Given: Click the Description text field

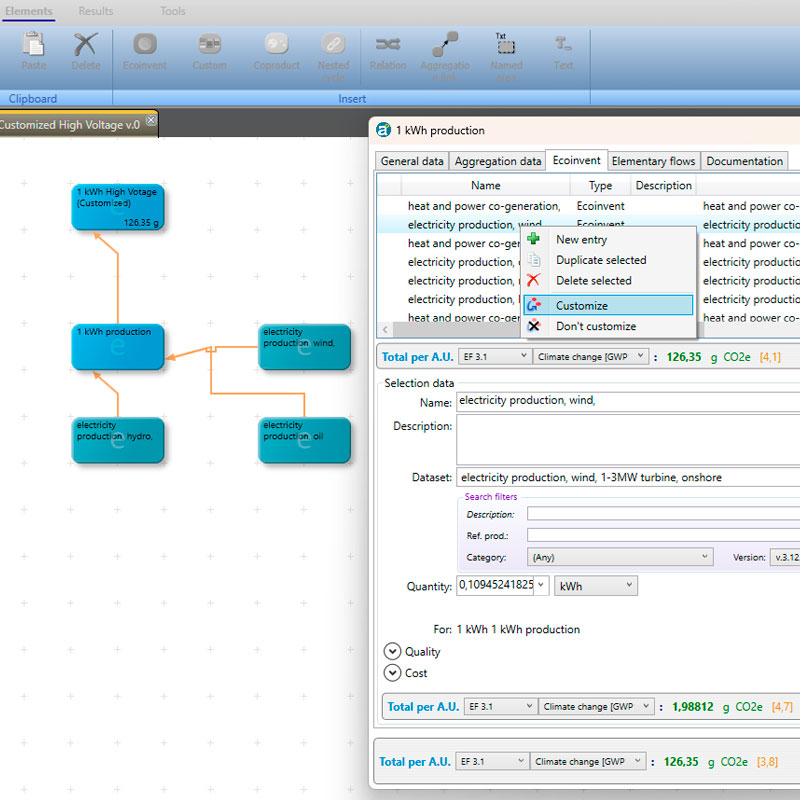Looking at the screenshot, I should pos(627,440).
